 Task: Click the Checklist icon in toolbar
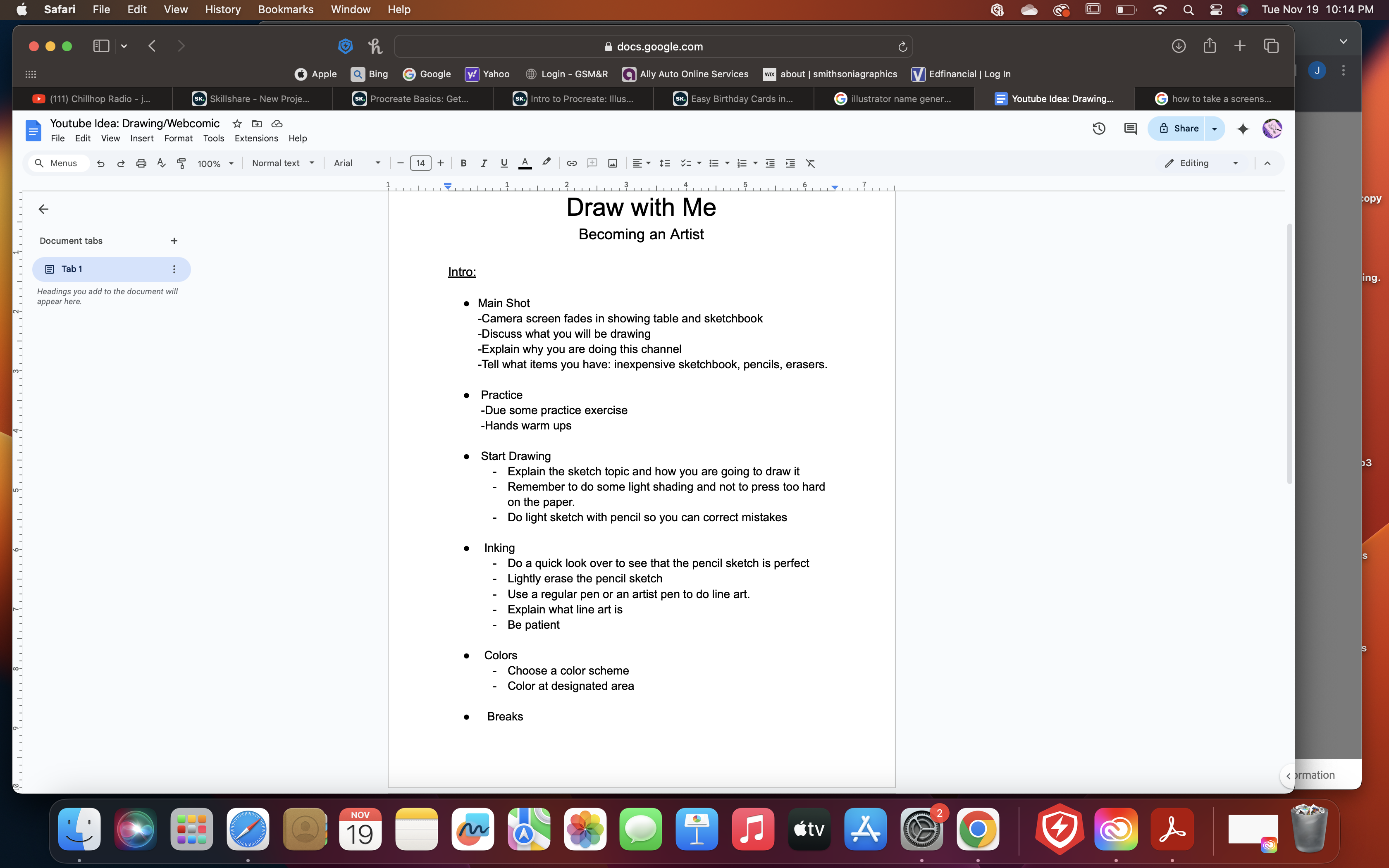click(685, 164)
